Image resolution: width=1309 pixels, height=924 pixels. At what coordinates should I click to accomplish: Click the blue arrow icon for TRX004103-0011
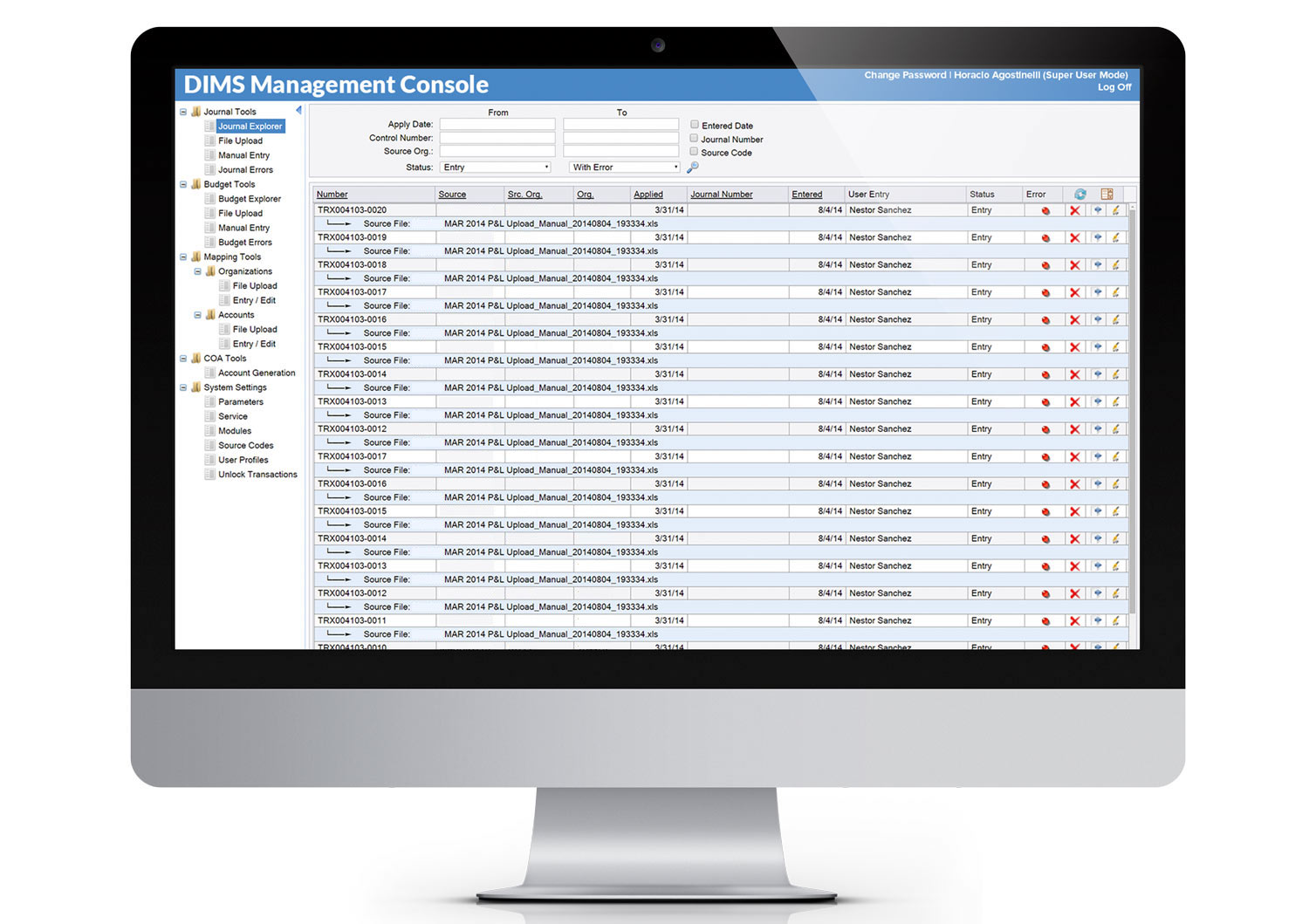1098,620
